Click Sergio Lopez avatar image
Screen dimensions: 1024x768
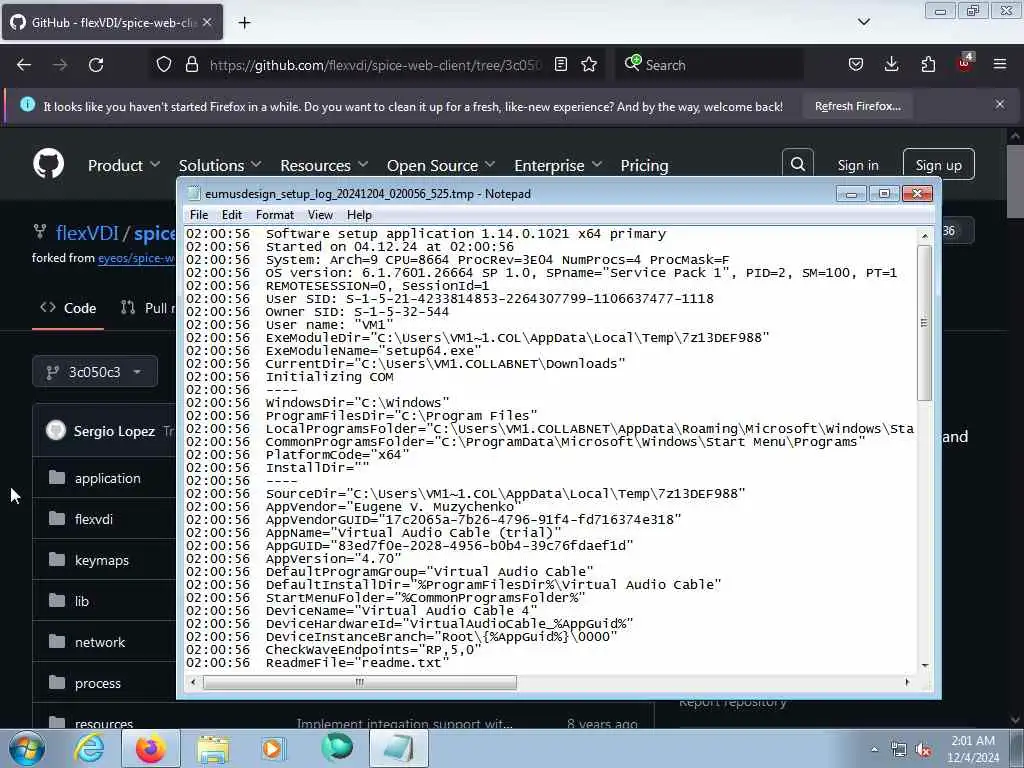[56, 430]
